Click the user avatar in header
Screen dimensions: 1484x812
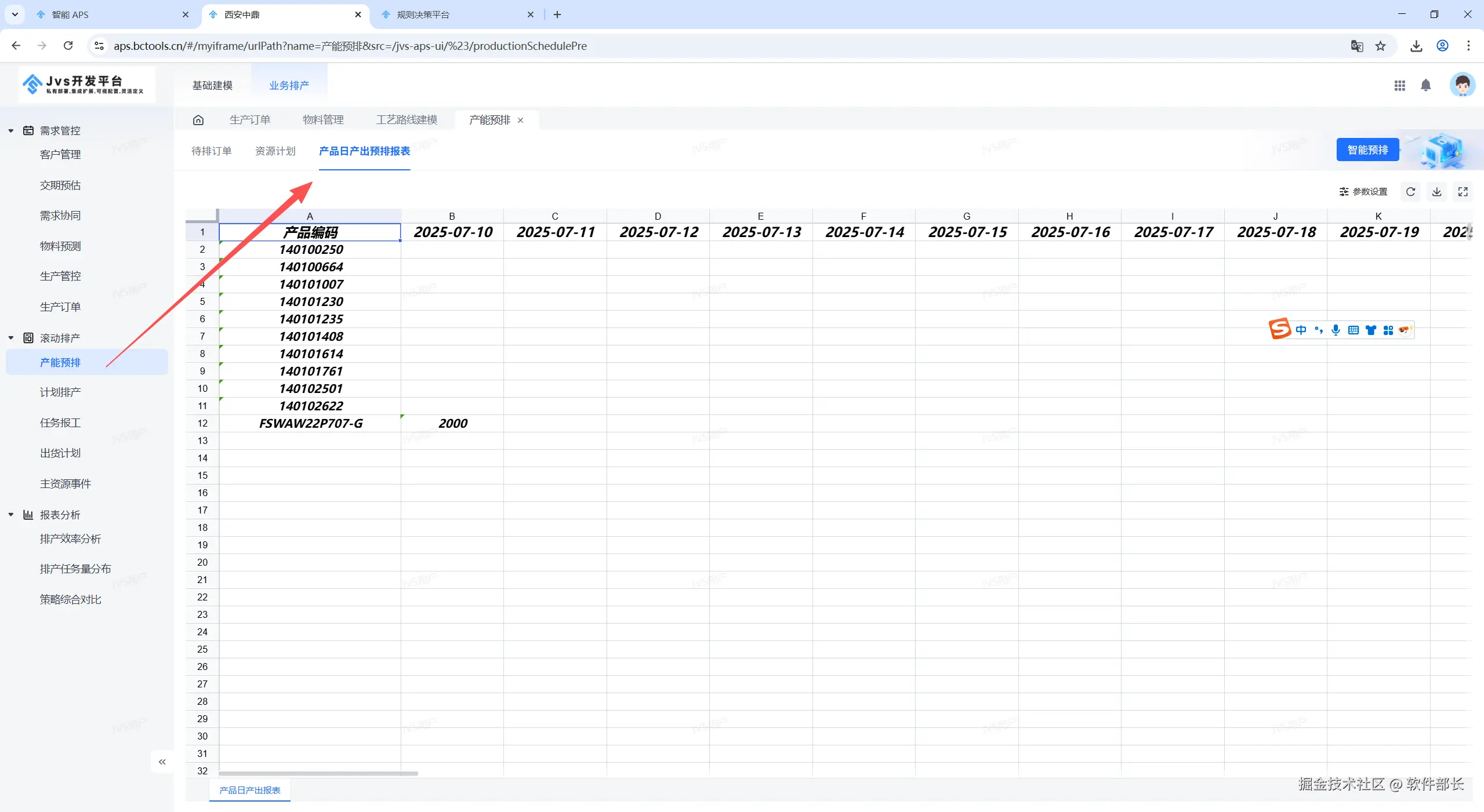1461,86
